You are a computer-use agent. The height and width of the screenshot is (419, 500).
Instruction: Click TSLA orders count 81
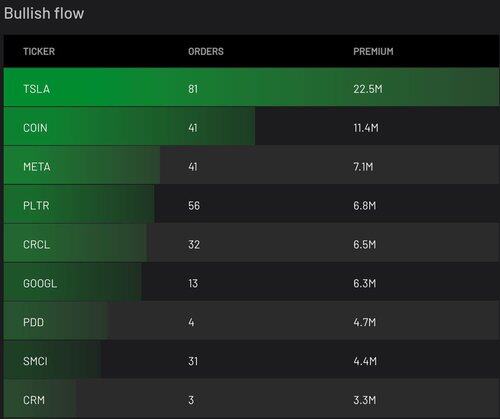tap(193, 89)
